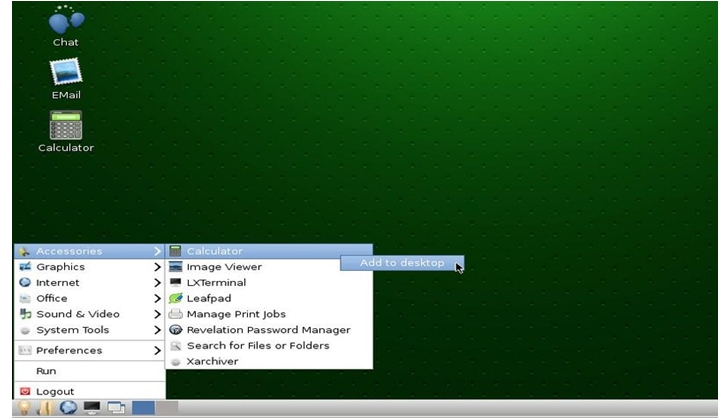Expand the Accessories category arrow

tap(157, 251)
